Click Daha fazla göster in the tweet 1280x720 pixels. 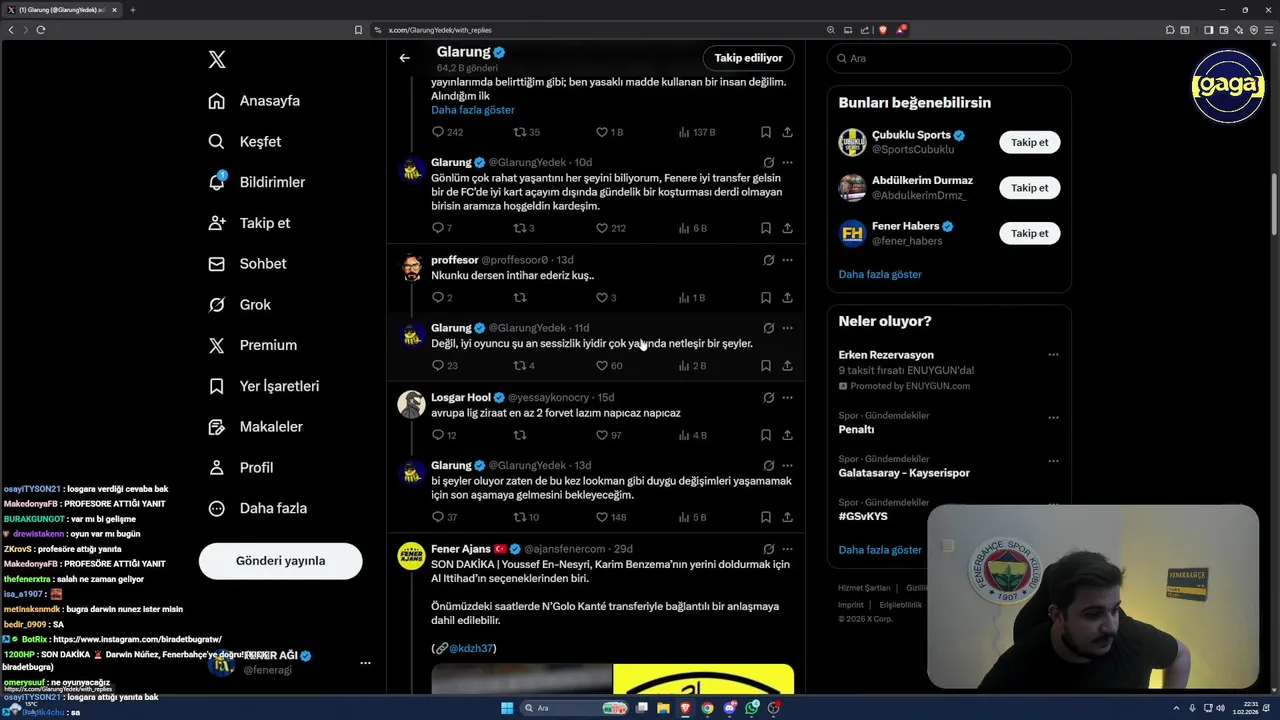click(473, 110)
